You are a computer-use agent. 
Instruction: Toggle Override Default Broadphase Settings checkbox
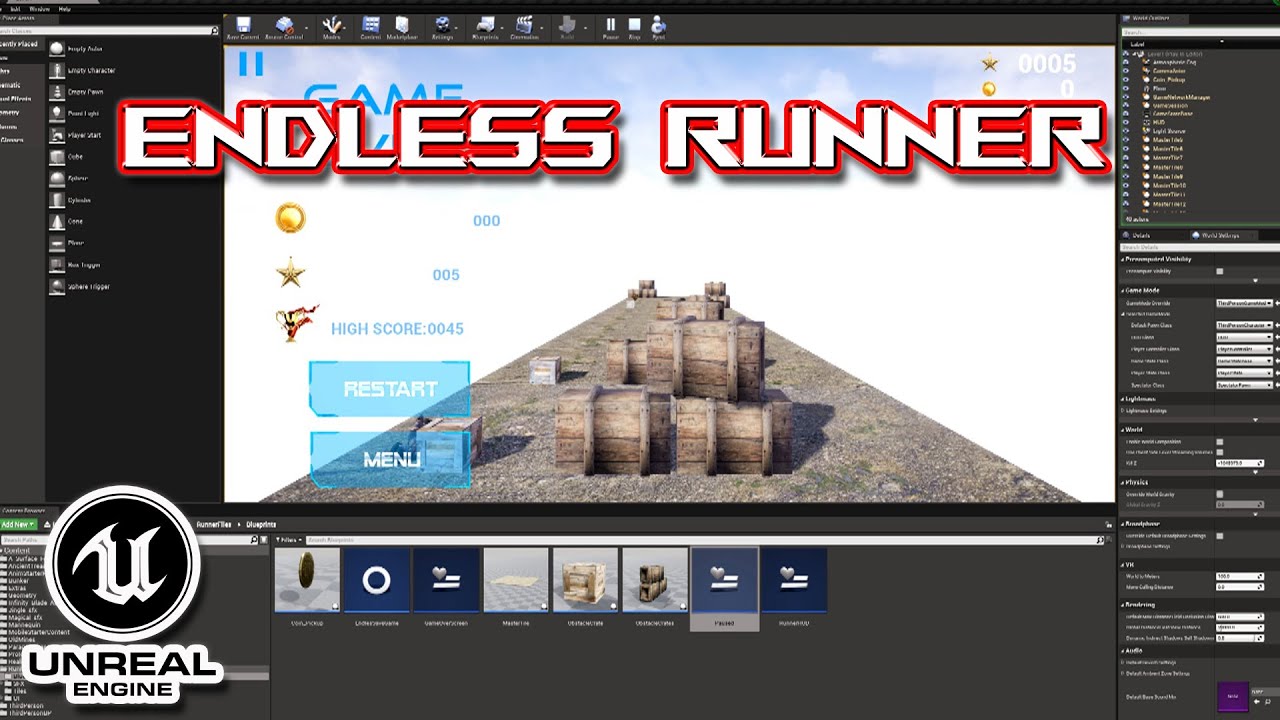pyautogui.click(x=1219, y=536)
